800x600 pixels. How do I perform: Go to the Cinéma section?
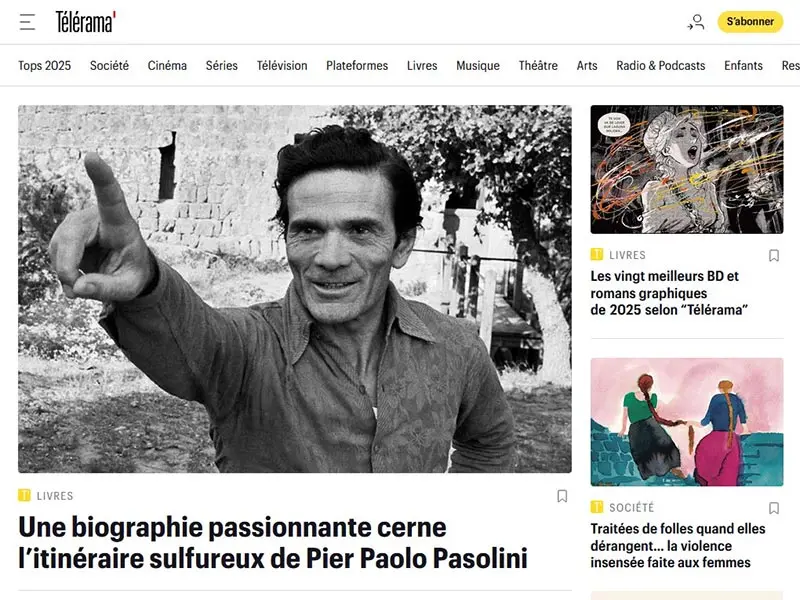(x=167, y=66)
